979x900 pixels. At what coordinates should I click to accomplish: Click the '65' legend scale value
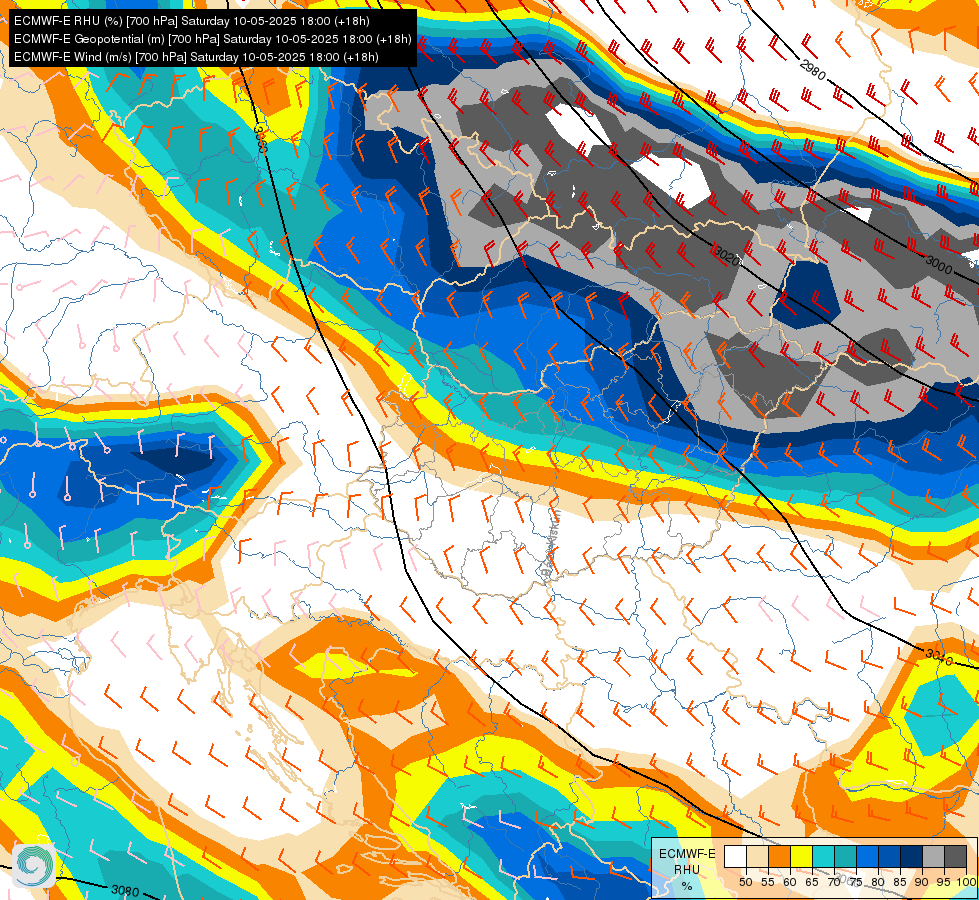click(812, 882)
